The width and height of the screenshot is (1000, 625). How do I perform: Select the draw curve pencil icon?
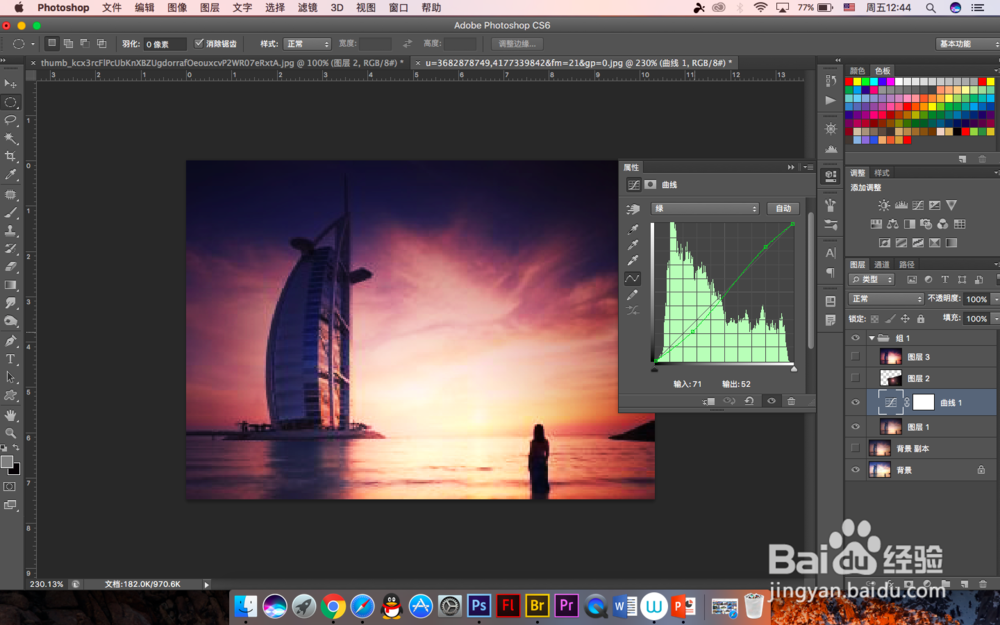tap(633, 295)
